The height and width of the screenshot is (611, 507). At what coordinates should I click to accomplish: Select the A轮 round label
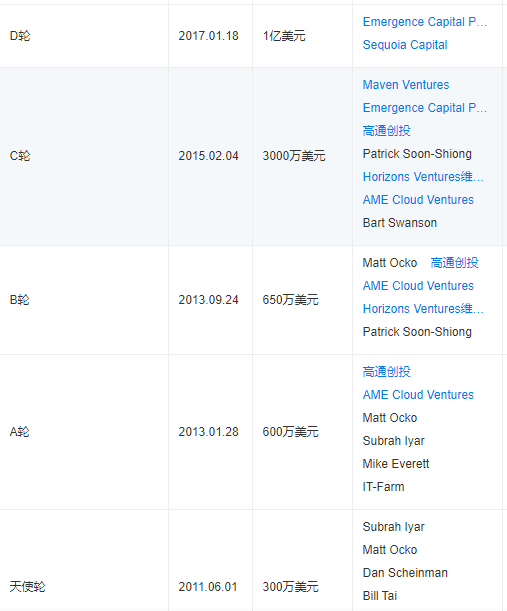point(19,432)
